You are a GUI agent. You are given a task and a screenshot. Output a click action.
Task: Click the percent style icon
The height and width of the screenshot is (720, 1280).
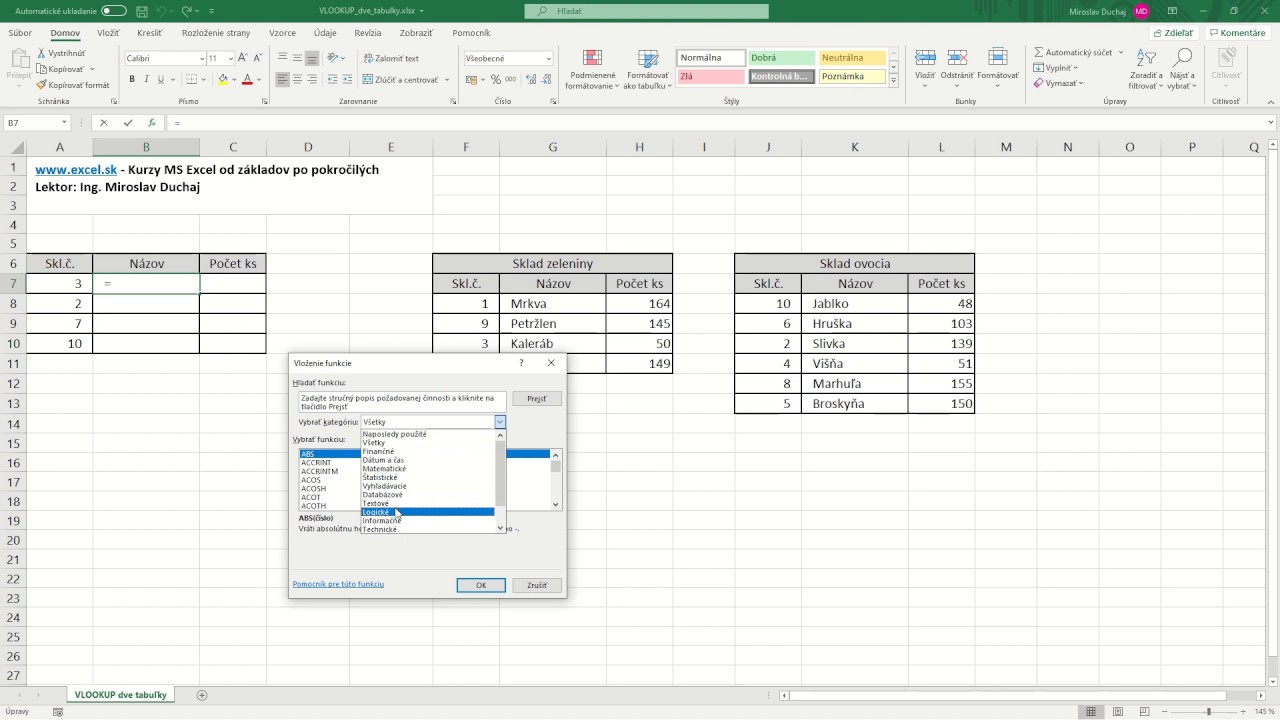tap(495, 79)
